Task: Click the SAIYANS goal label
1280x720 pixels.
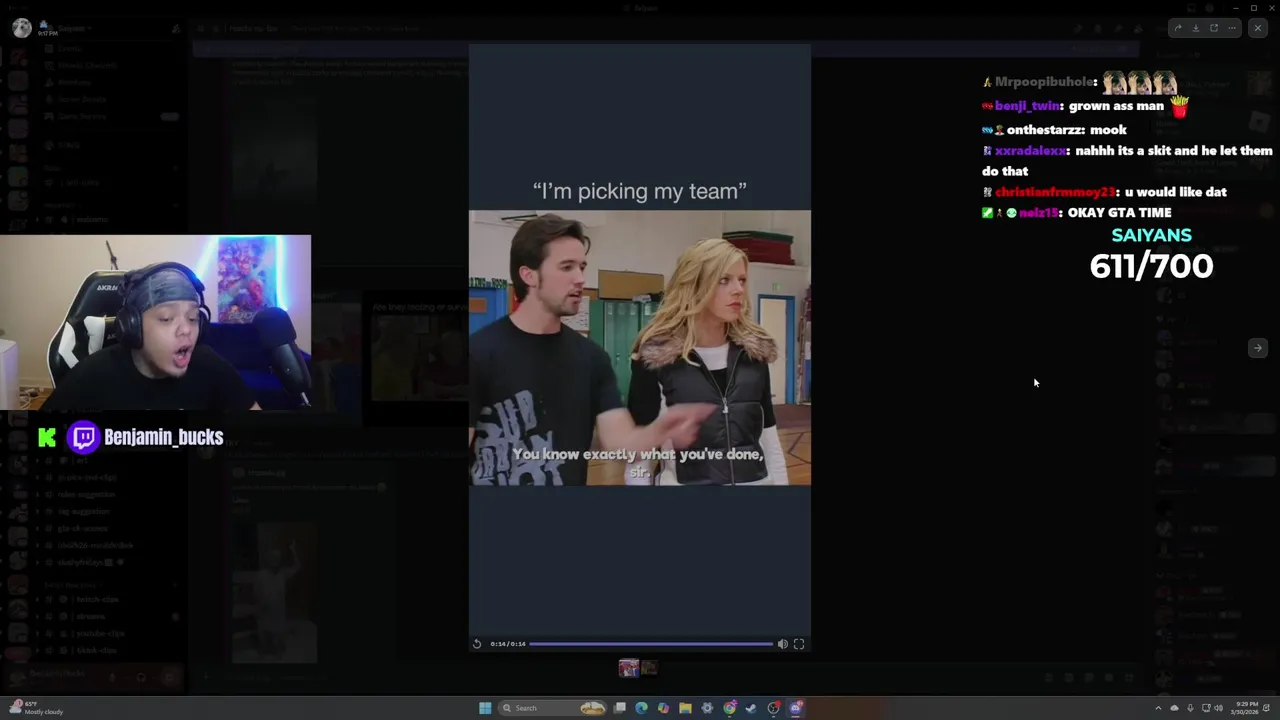Action: 1151,235
